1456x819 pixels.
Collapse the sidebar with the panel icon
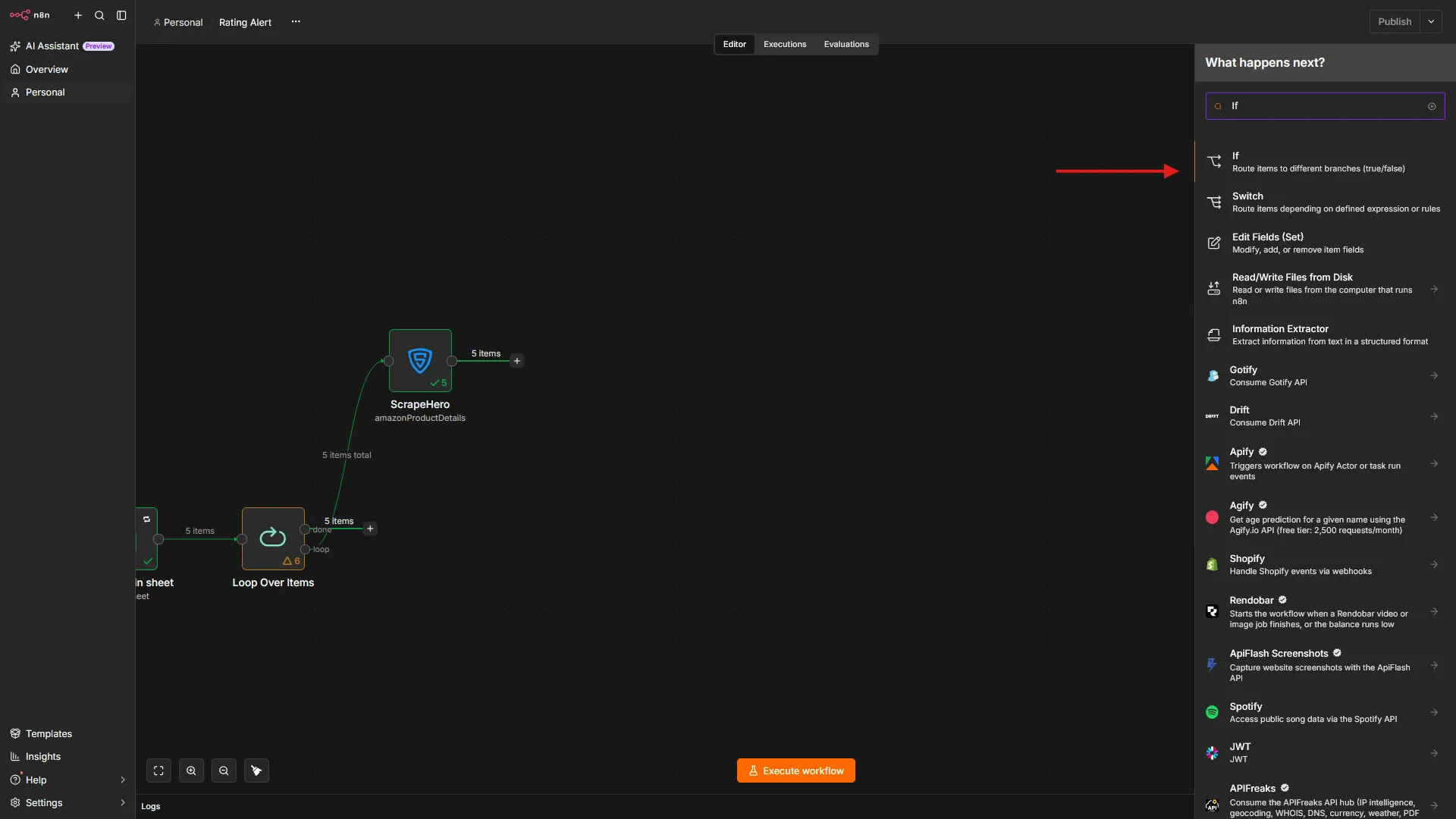click(121, 15)
